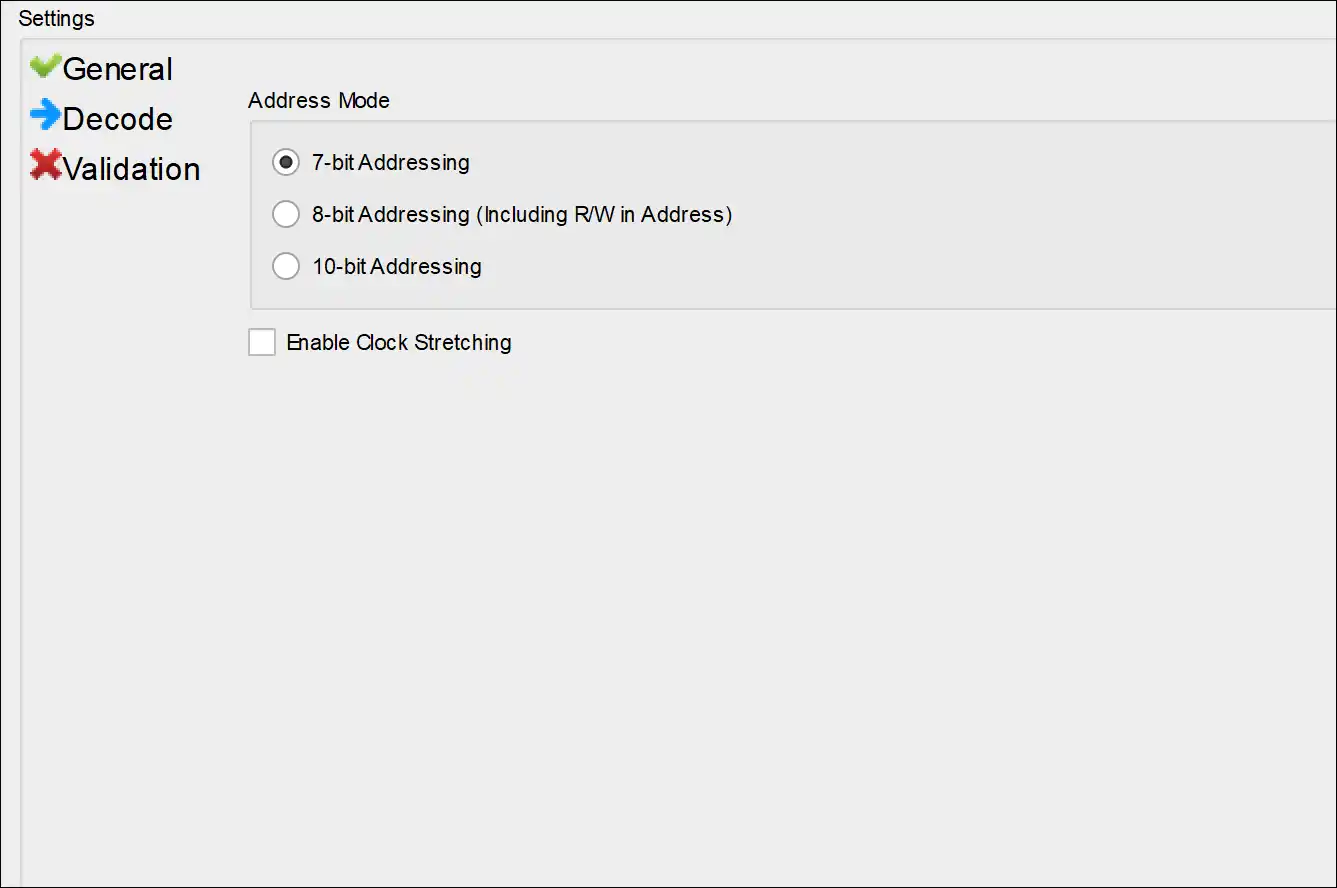Click the "Enable Clock Stretching" label text
Image resolution: width=1337 pixels, height=888 pixels.
[398, 342]
